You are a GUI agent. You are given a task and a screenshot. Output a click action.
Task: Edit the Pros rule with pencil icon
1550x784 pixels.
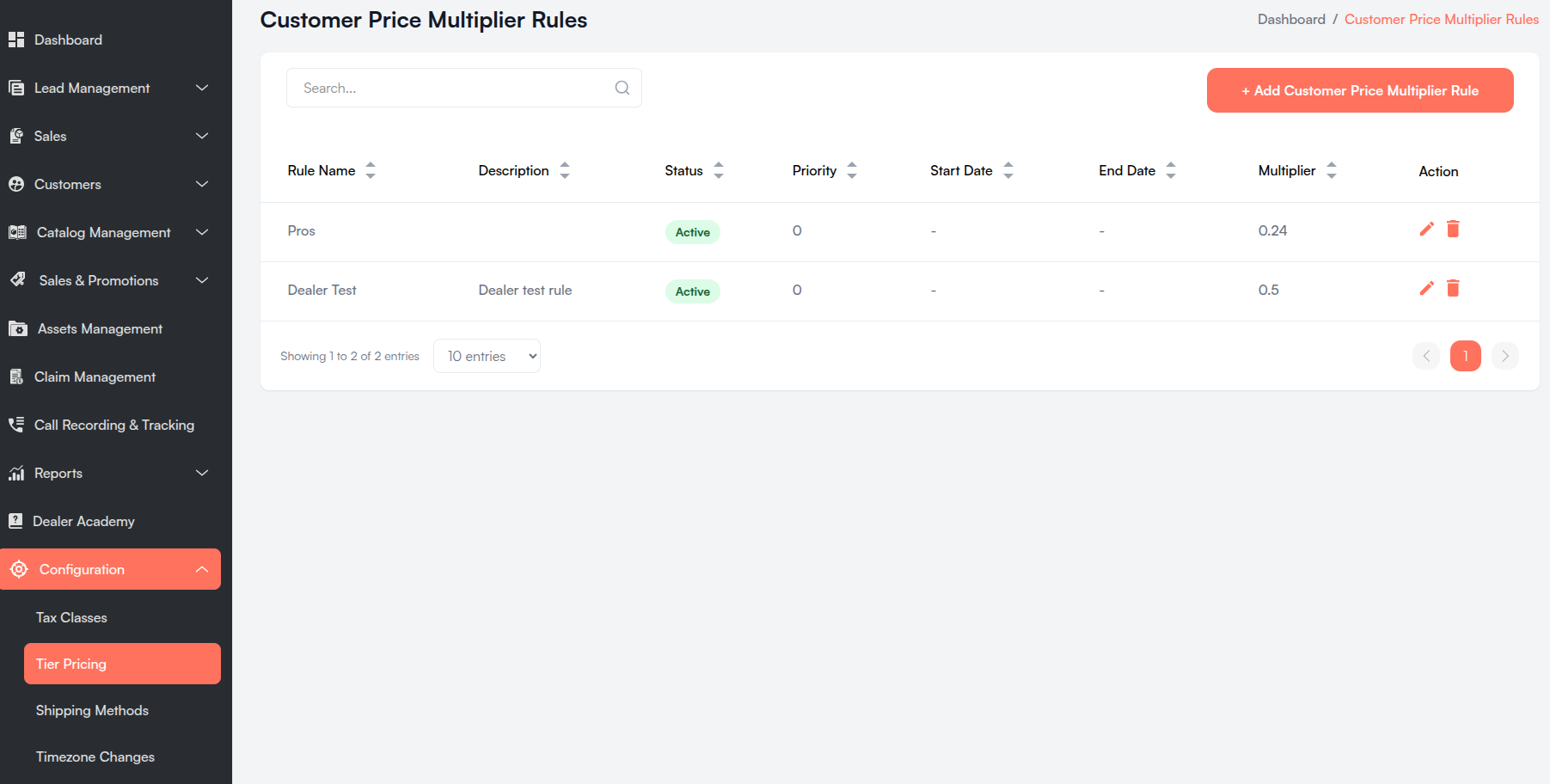pos(1426,229)
